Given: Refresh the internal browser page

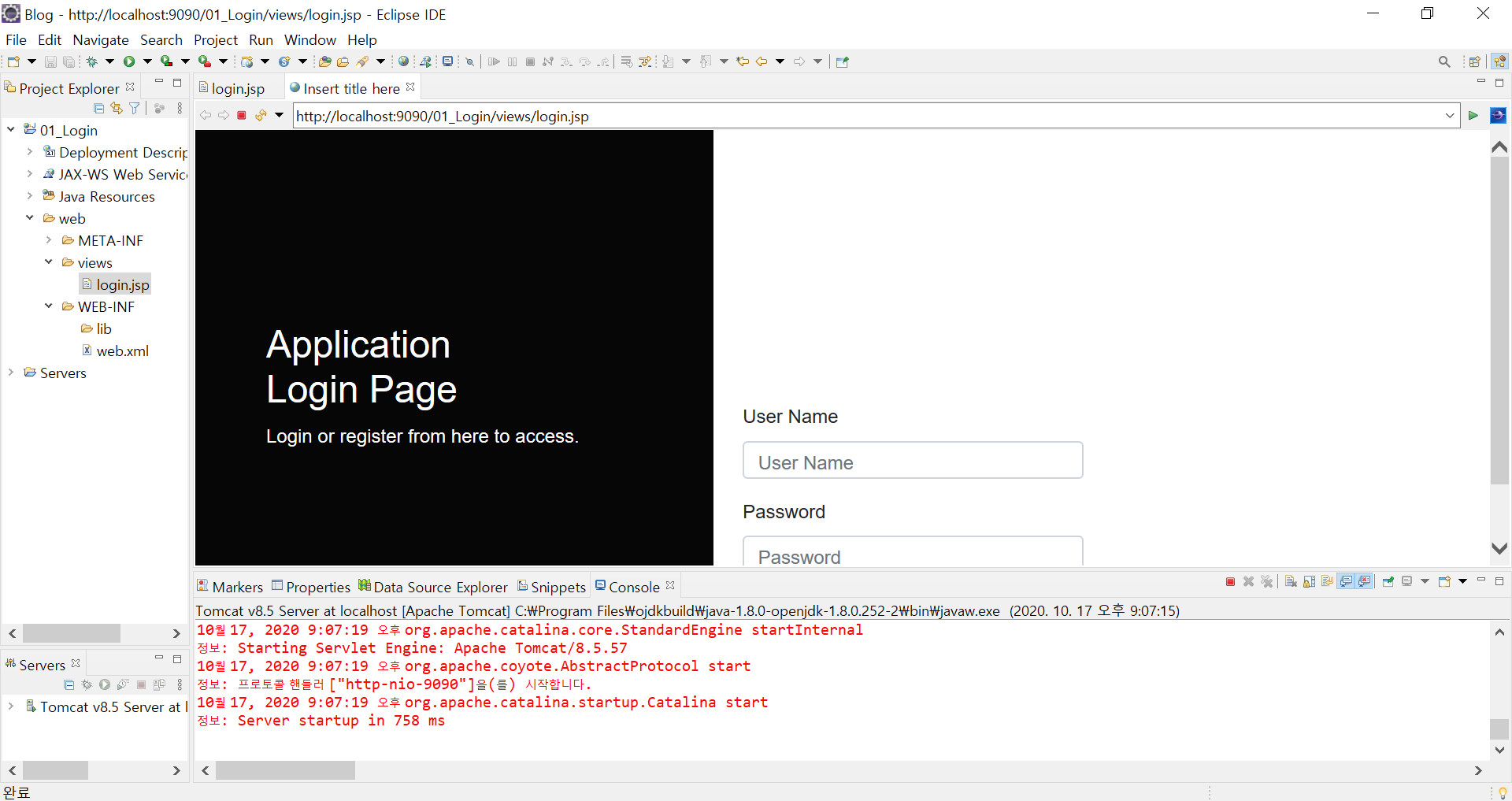Looking at the screenshot, I should [261, 116].
